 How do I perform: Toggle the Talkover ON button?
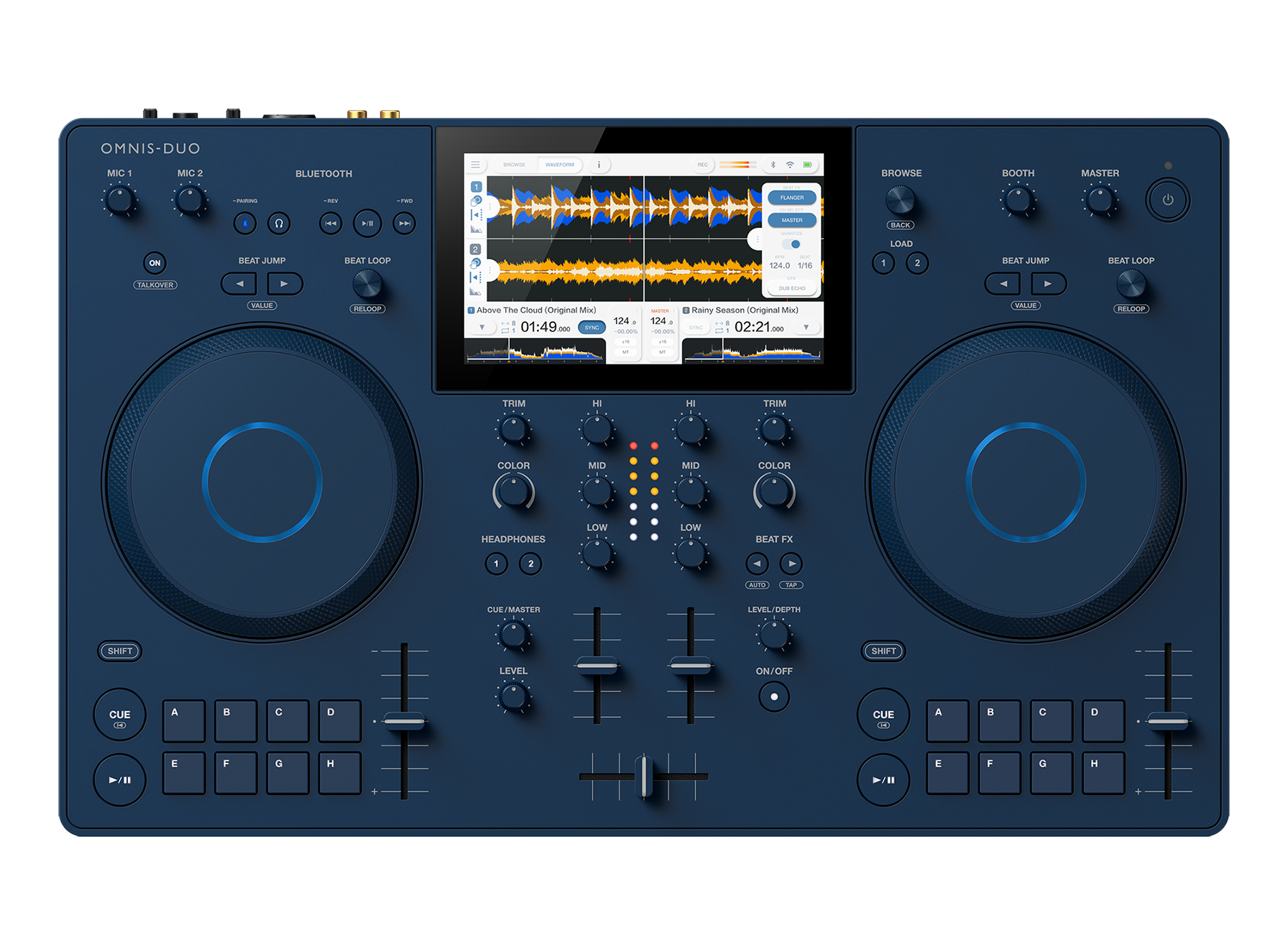click(x=155, y=263)
